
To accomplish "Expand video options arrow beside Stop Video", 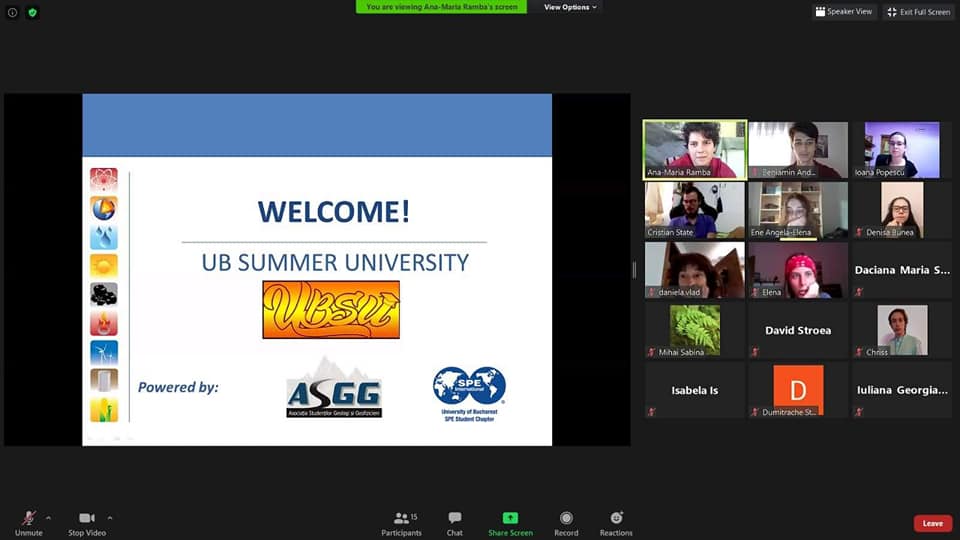I will pos(110,518).
